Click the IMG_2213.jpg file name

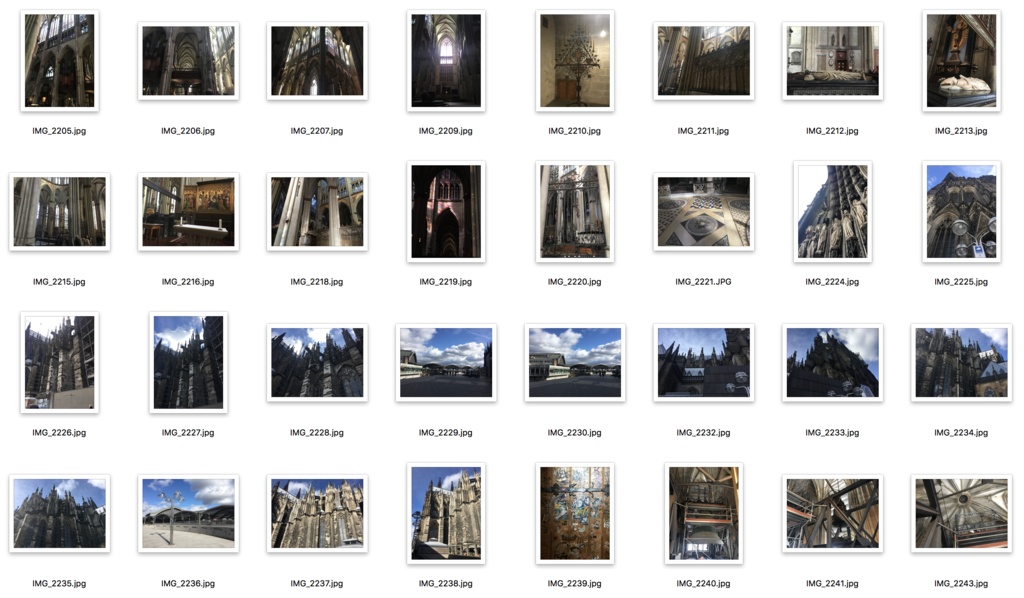961,131
